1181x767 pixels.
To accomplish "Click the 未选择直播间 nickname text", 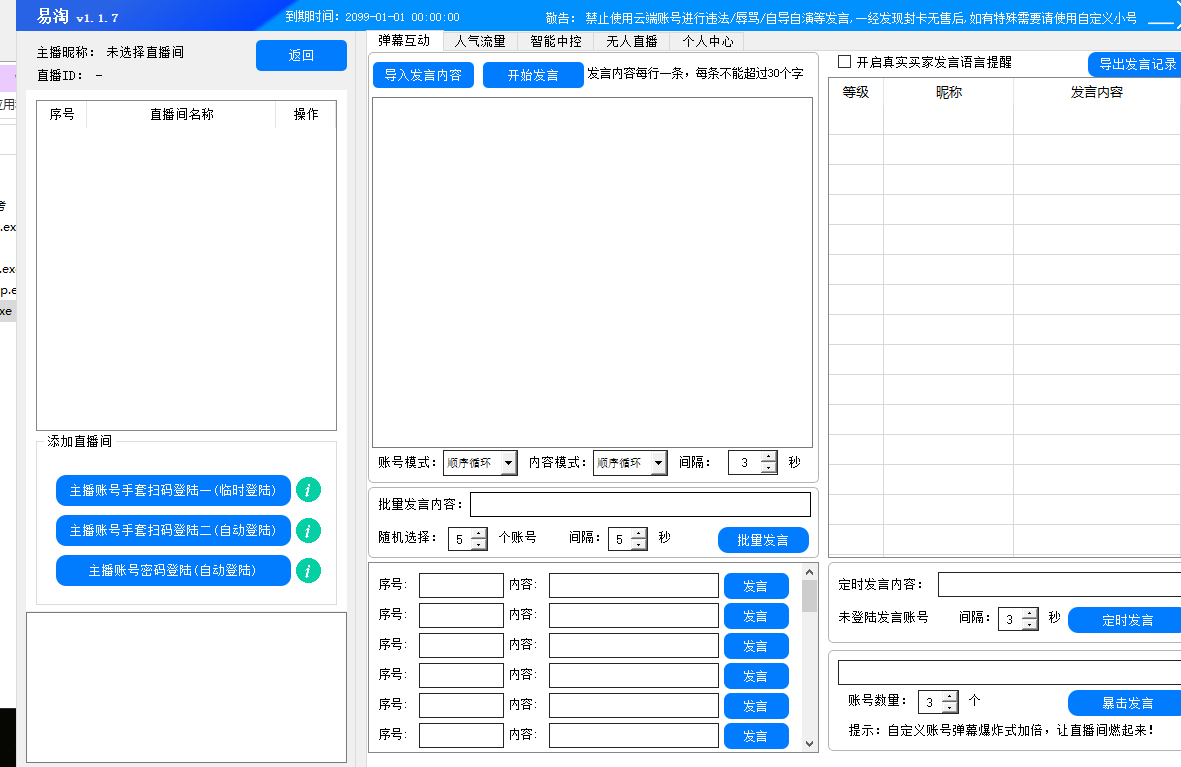I will click(145, 53).
